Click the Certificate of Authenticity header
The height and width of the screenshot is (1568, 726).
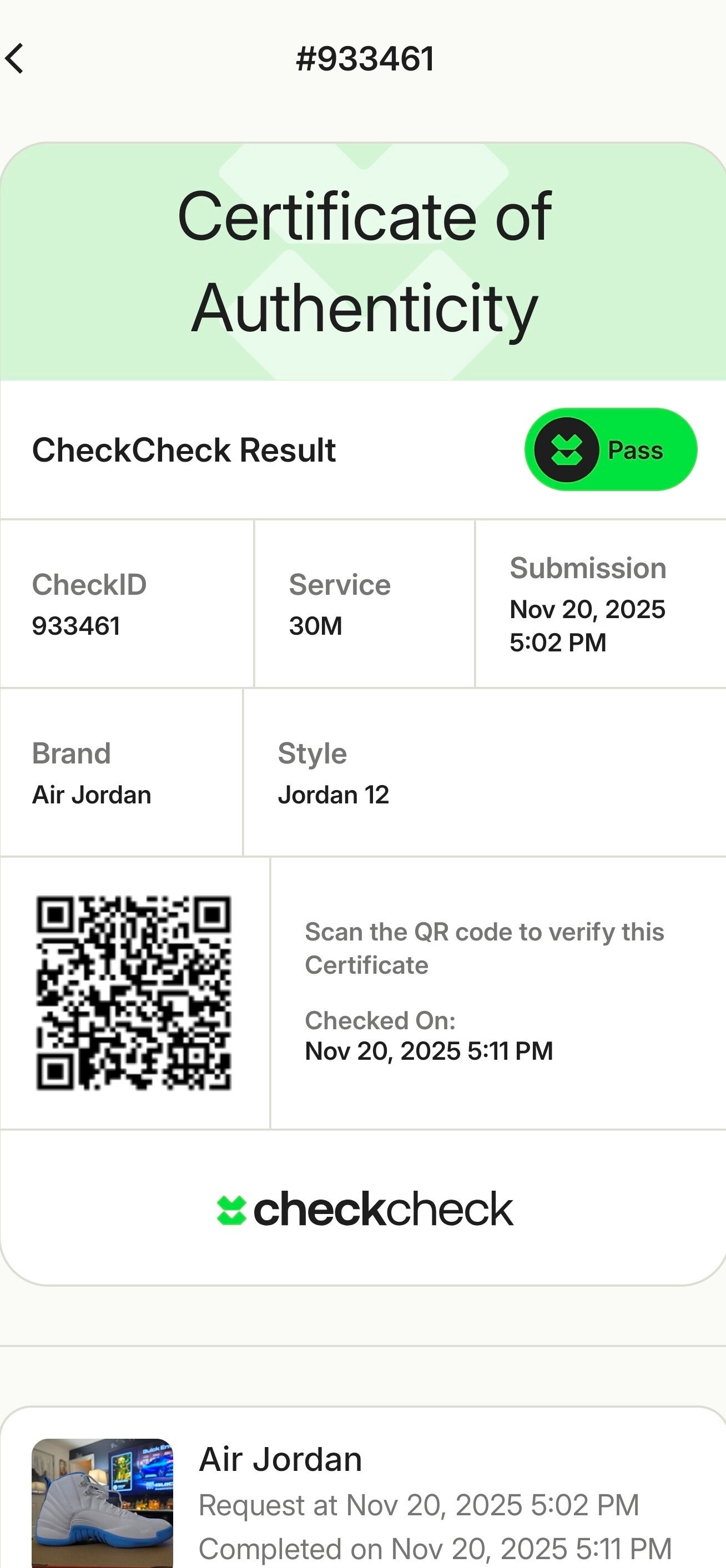(364, 262)
